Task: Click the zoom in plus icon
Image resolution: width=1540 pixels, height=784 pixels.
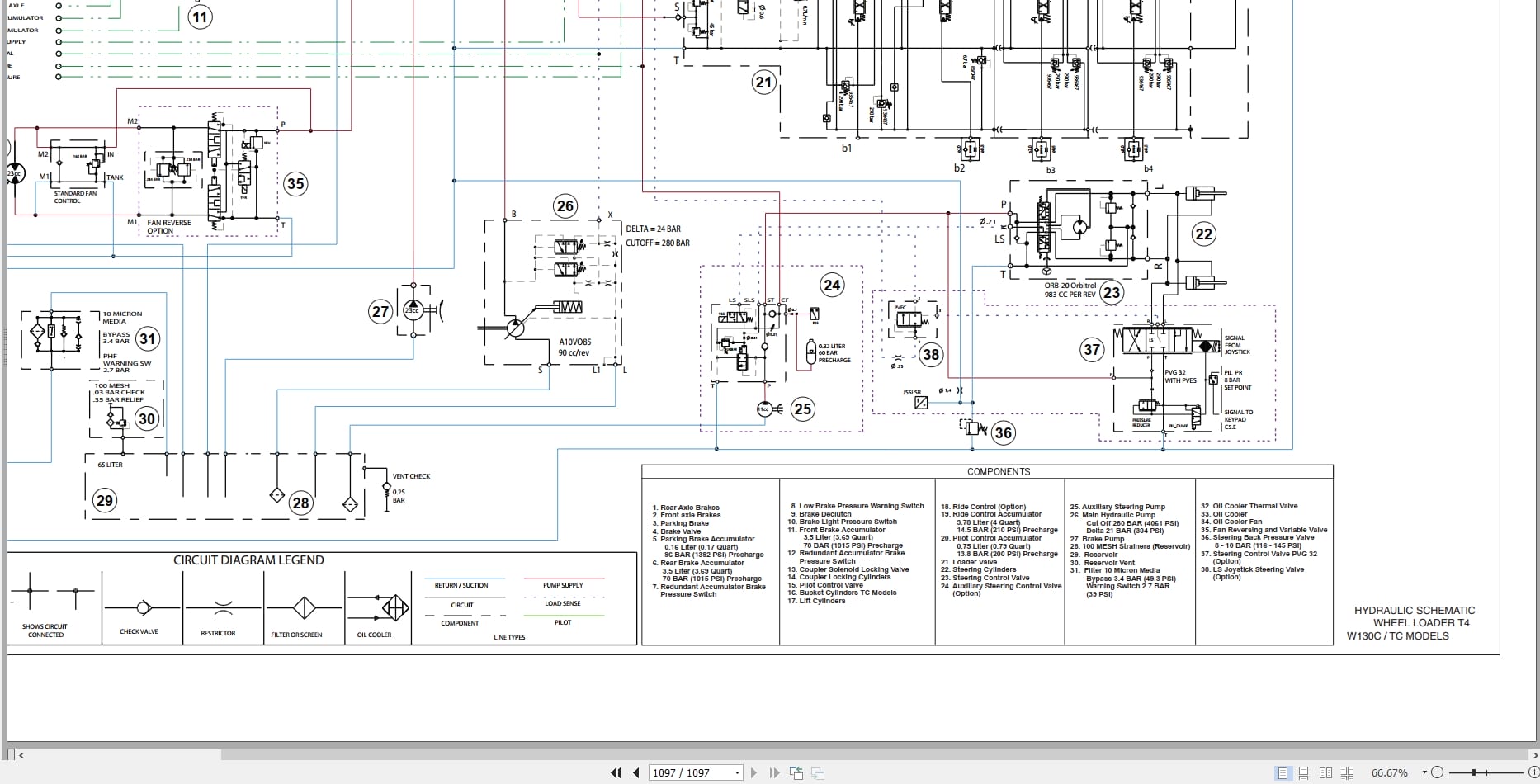Action: coord(1533,772)
